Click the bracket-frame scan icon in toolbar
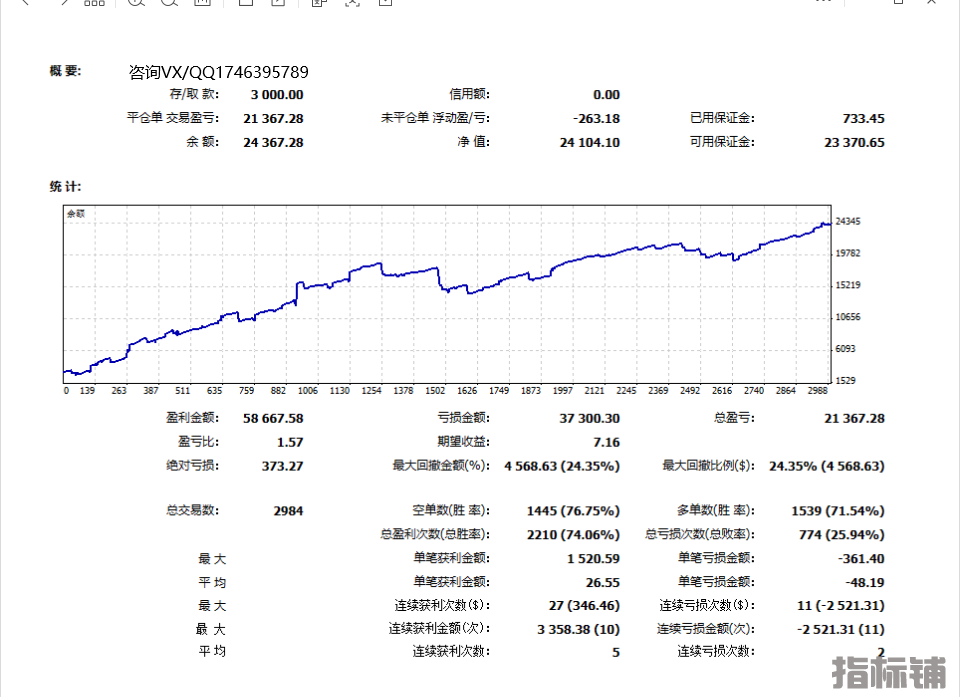The image size is (960, 697). 352,3
